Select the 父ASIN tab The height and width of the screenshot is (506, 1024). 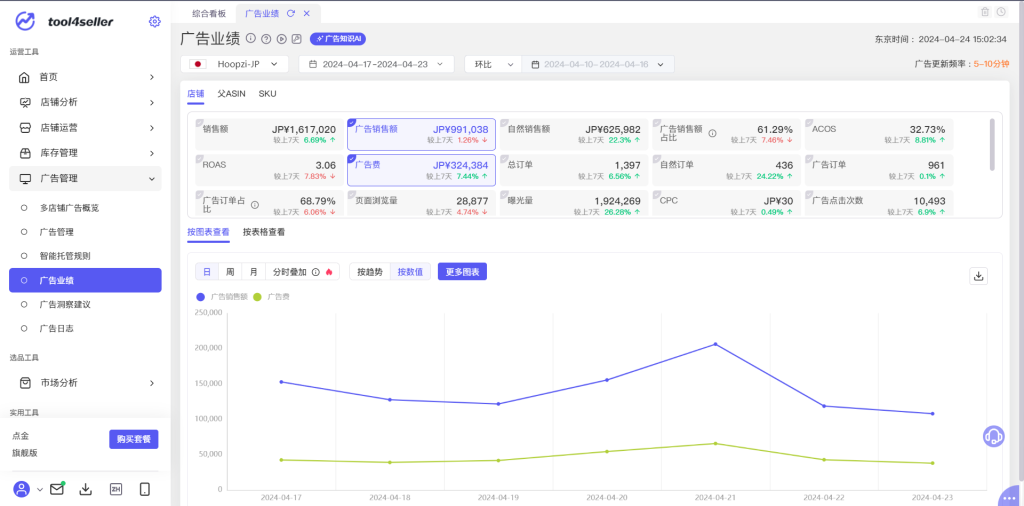tap(232, 93)
